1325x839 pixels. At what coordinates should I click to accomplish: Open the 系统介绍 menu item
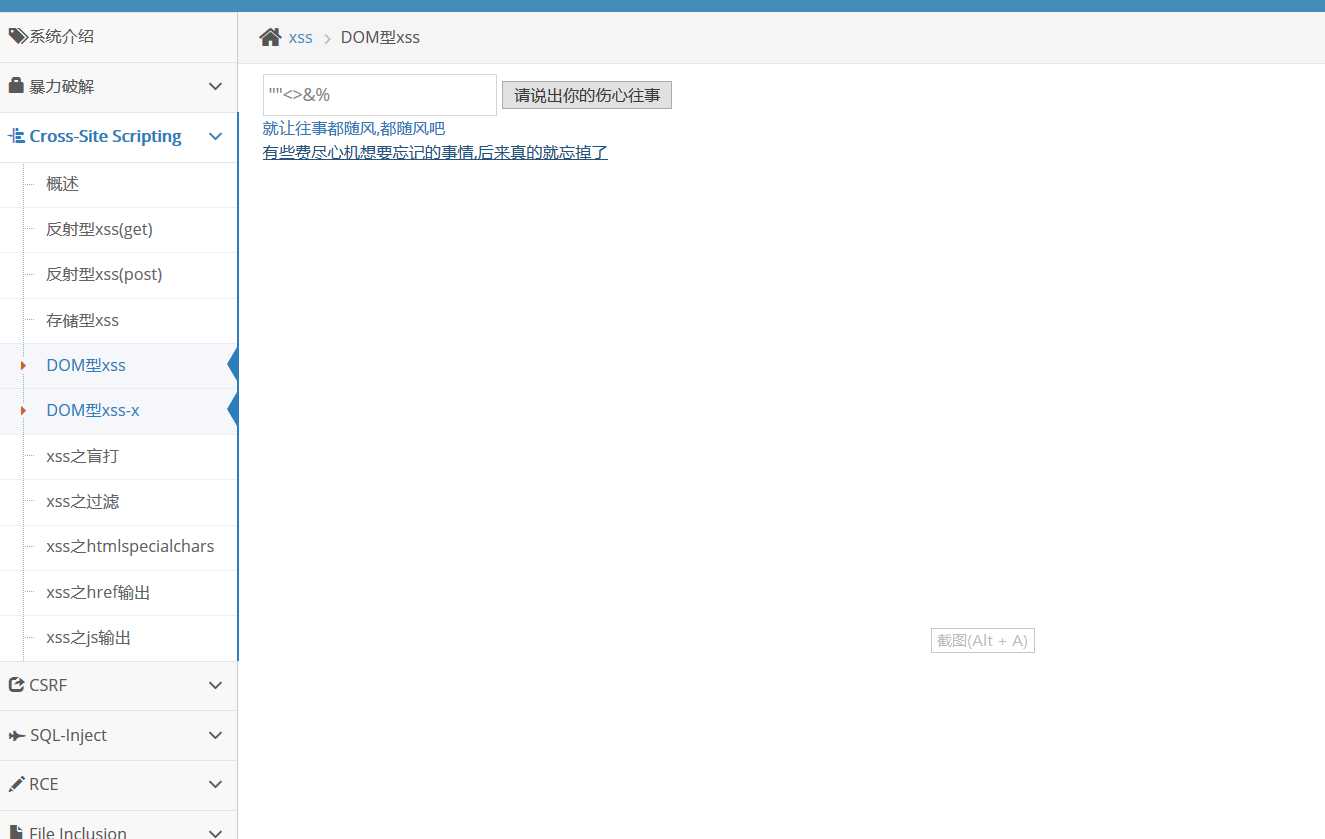119,37
